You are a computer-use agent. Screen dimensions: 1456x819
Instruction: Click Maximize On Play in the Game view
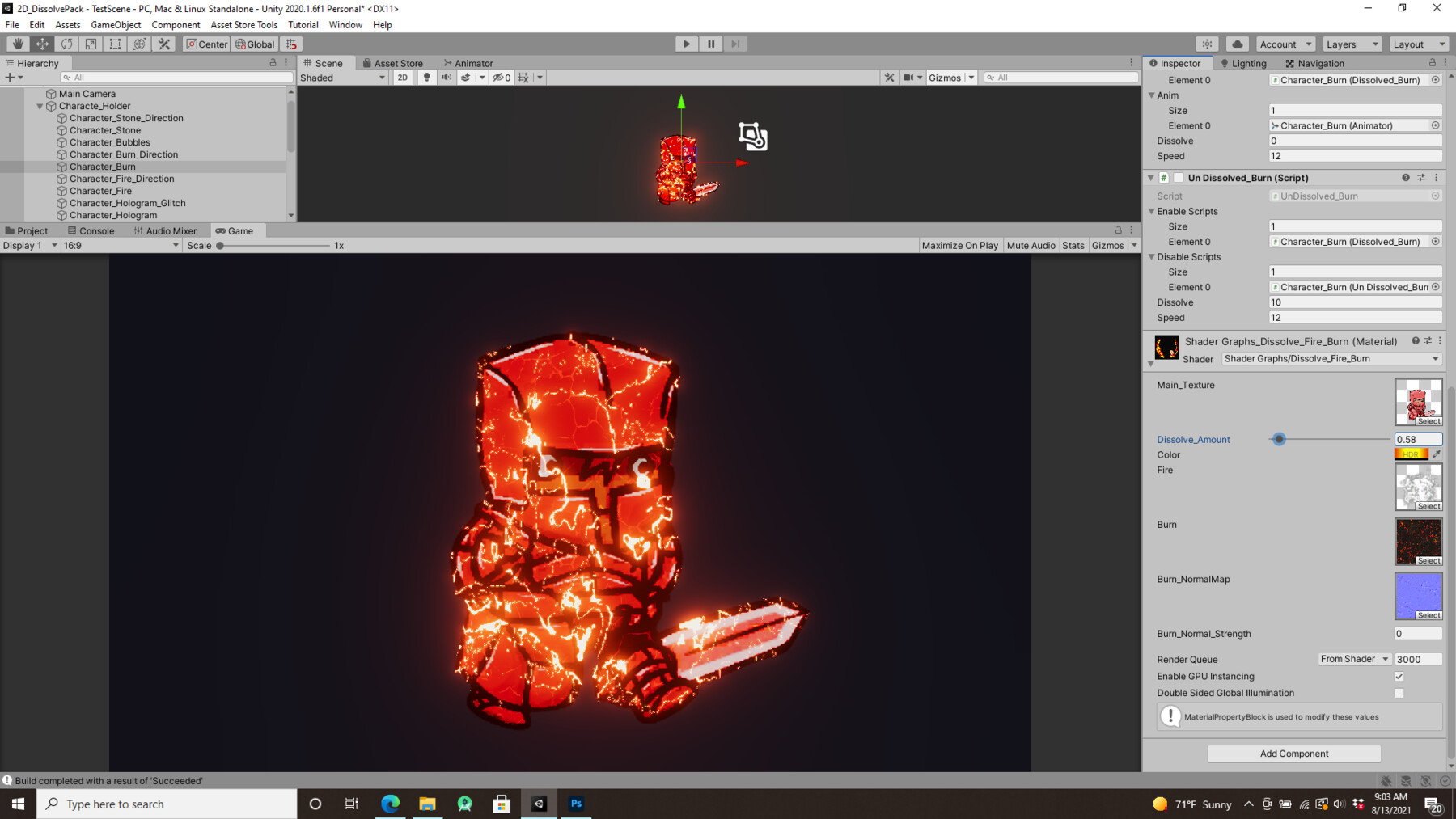tap(959, 245)
